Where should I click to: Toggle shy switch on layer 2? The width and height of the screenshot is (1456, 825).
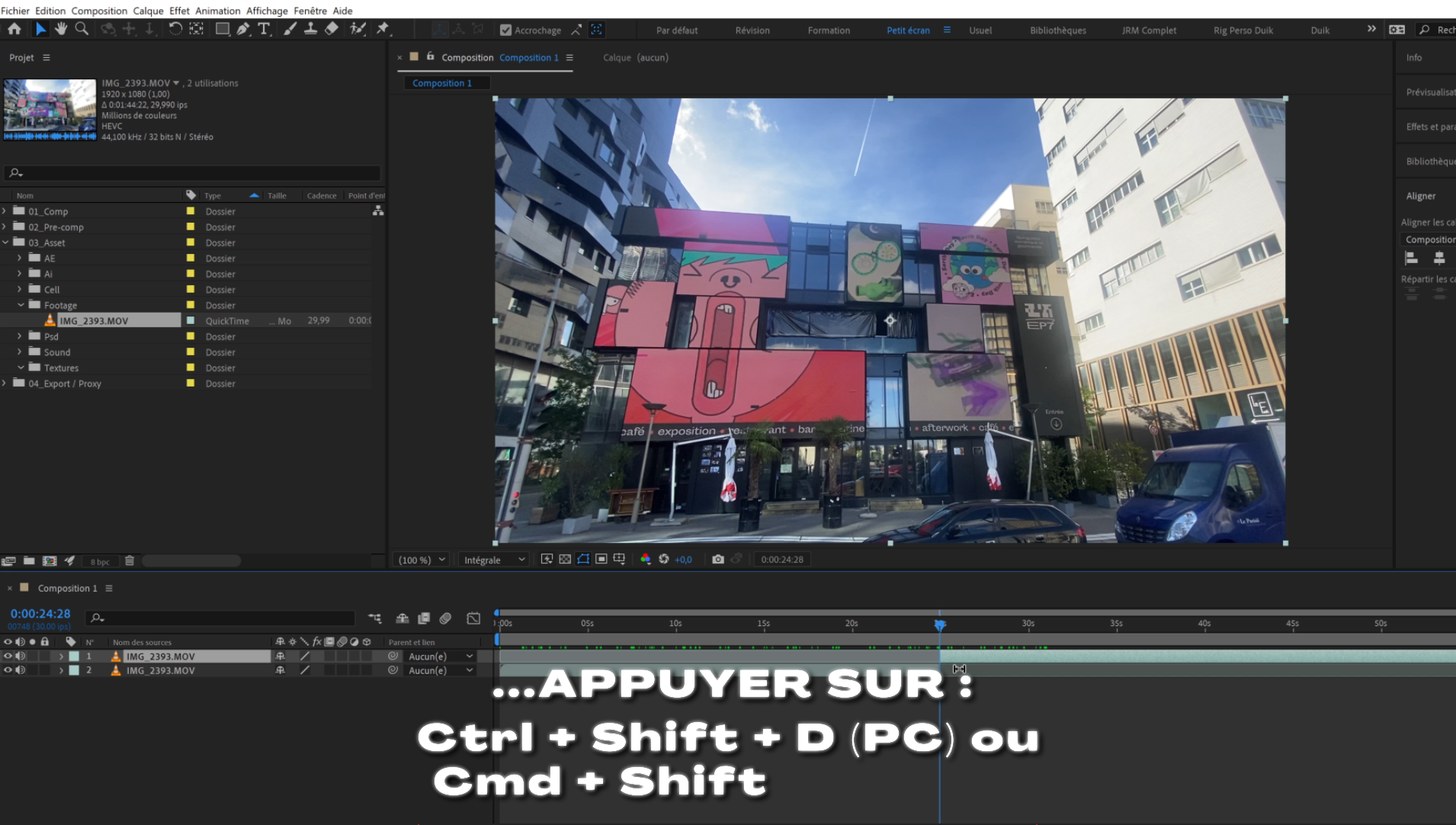point(280,670)
